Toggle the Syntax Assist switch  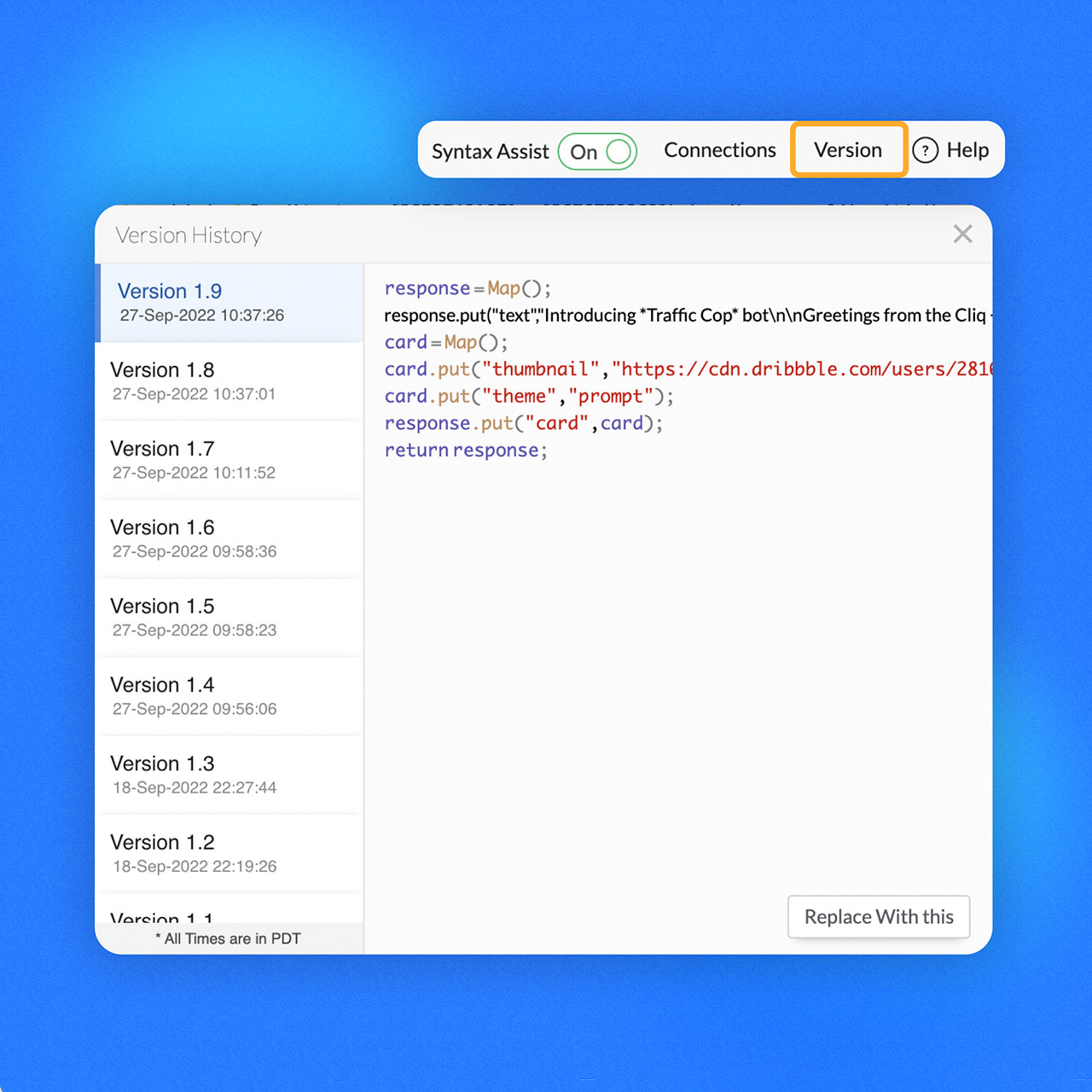597,152
